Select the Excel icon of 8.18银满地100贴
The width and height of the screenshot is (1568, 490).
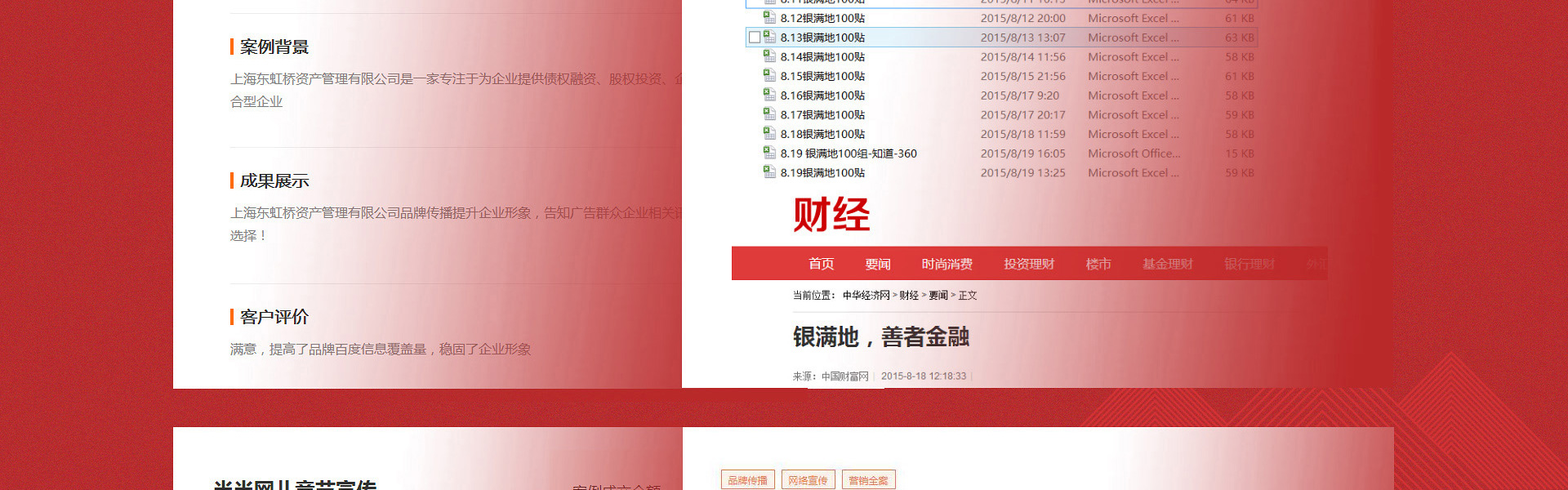click(769, 133)
